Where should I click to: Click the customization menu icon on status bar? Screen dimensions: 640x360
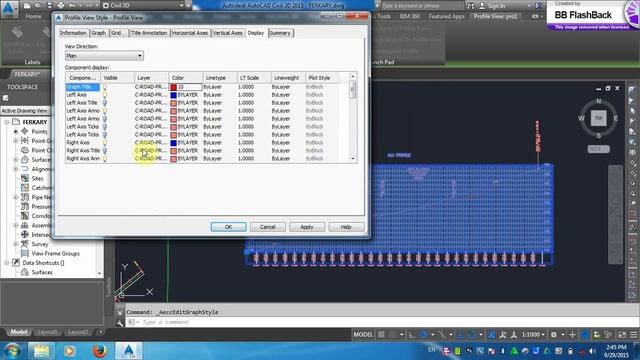pos(633,335)
